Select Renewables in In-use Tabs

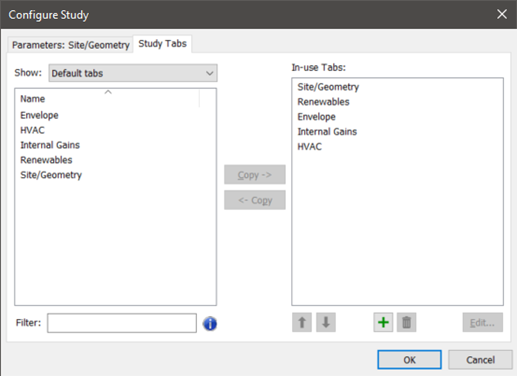(323, 102)
